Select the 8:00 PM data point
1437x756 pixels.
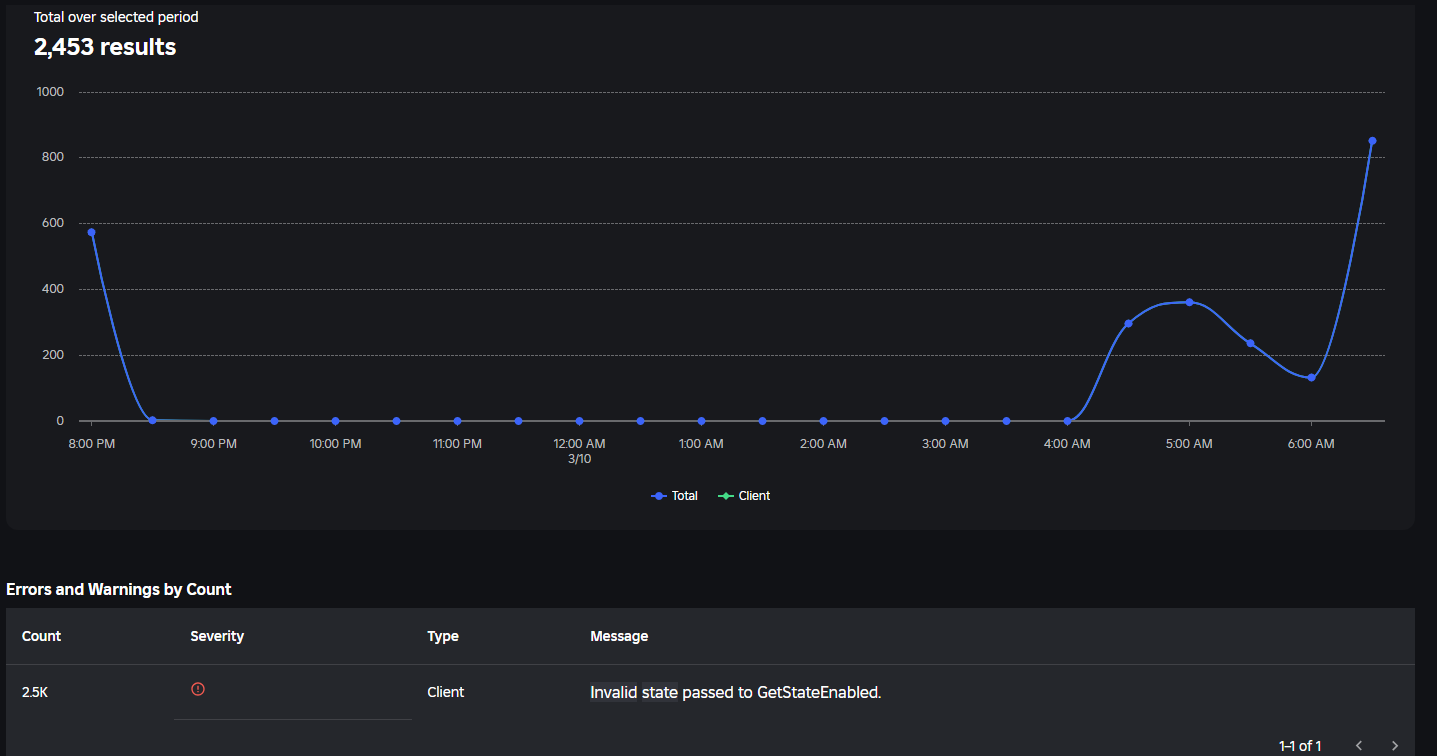91,232
